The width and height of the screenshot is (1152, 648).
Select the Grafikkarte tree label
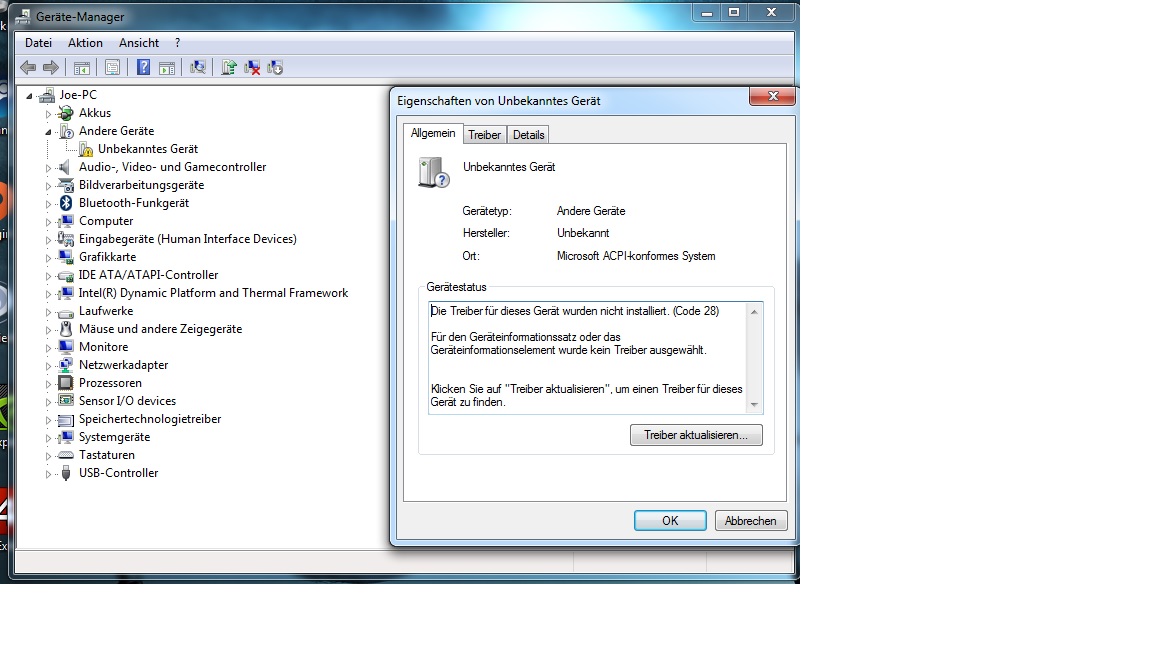point(107,257)
